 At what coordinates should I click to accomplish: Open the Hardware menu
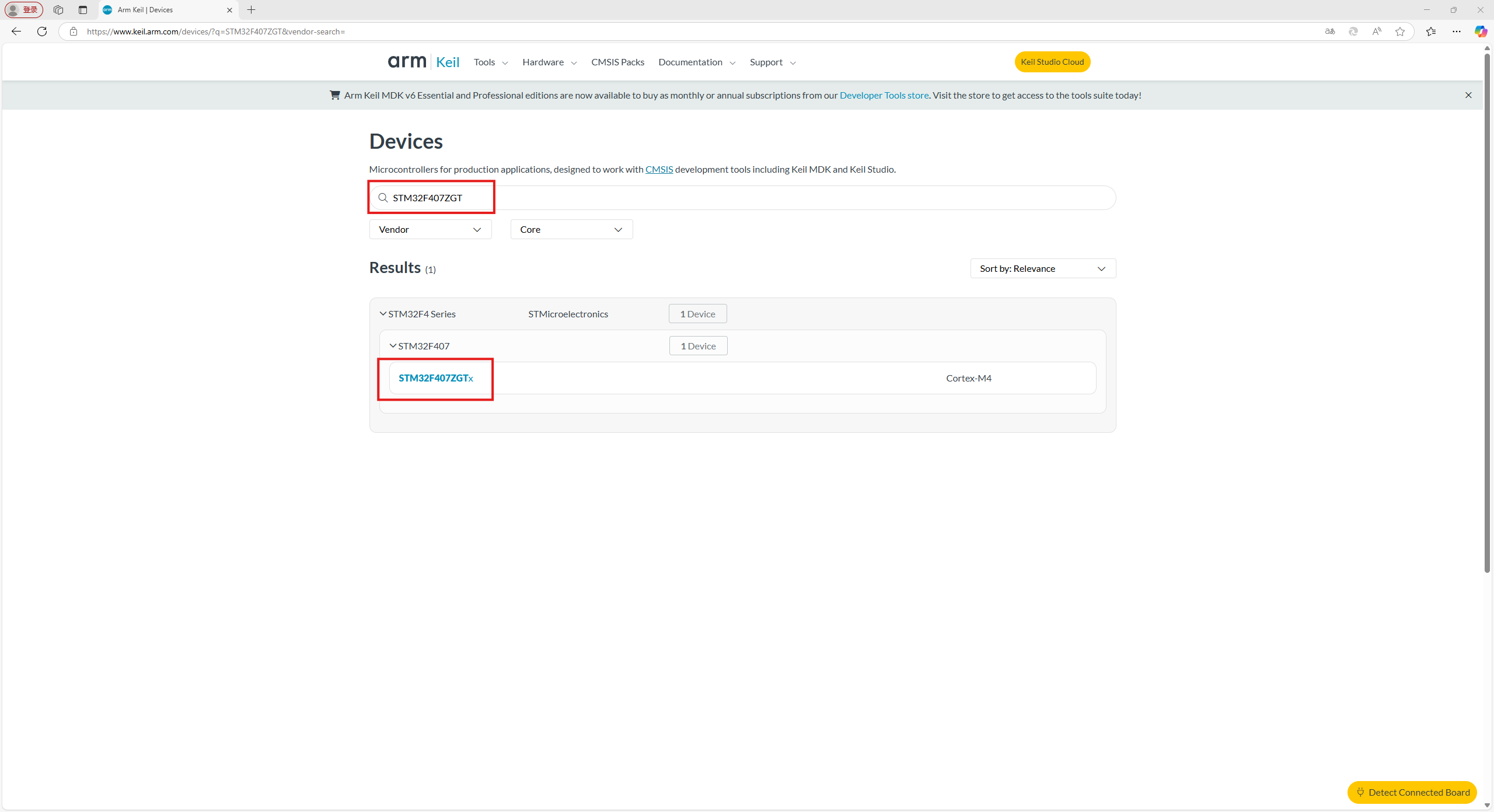549,62
